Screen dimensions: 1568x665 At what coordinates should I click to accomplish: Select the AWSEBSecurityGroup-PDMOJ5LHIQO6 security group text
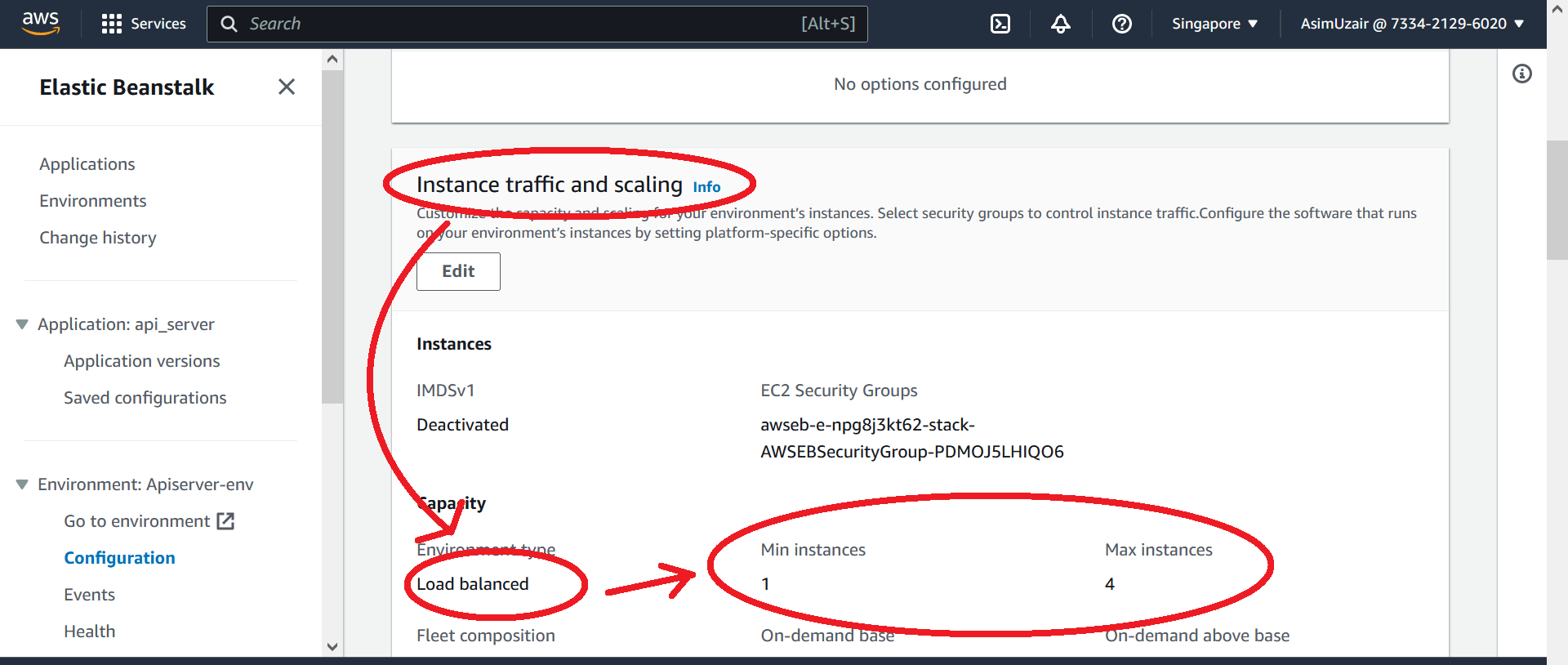pos(912,452)
